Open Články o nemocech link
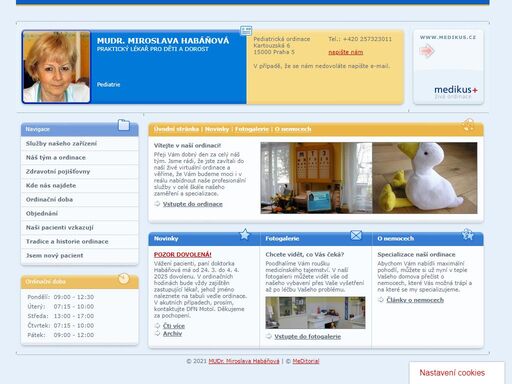The image size is (512, 384). (415, 300)
